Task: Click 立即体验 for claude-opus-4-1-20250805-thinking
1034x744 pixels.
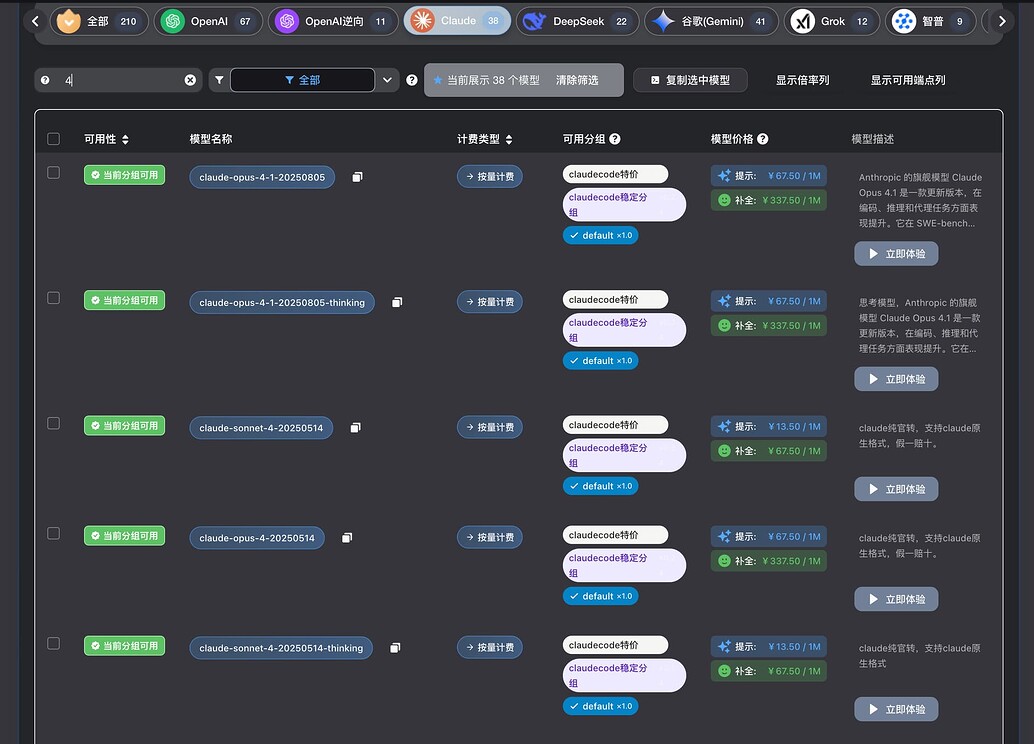Action: coord(896,379)
